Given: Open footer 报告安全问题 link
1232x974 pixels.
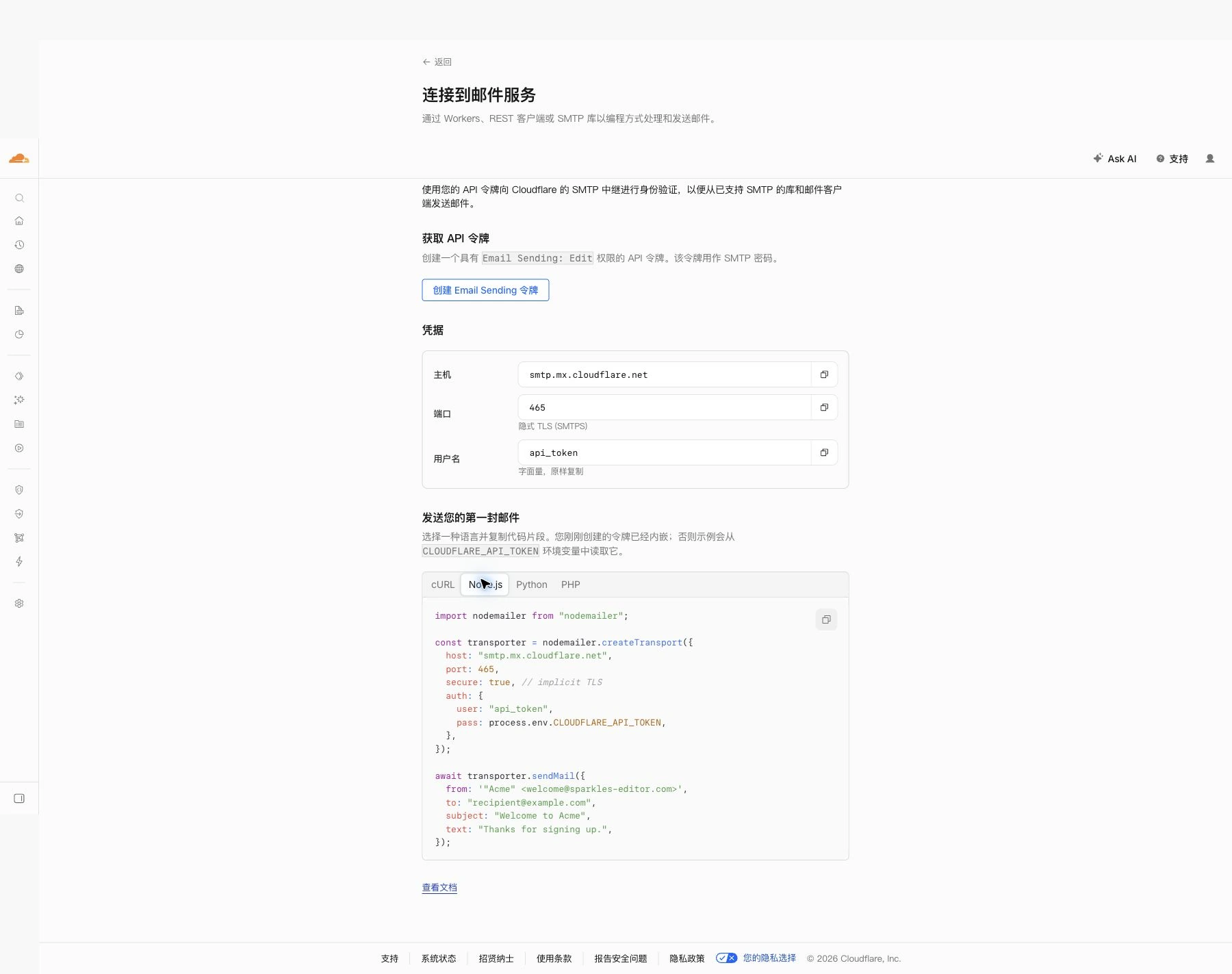Looking at the screenshot, I should click(x=620, y=958).
